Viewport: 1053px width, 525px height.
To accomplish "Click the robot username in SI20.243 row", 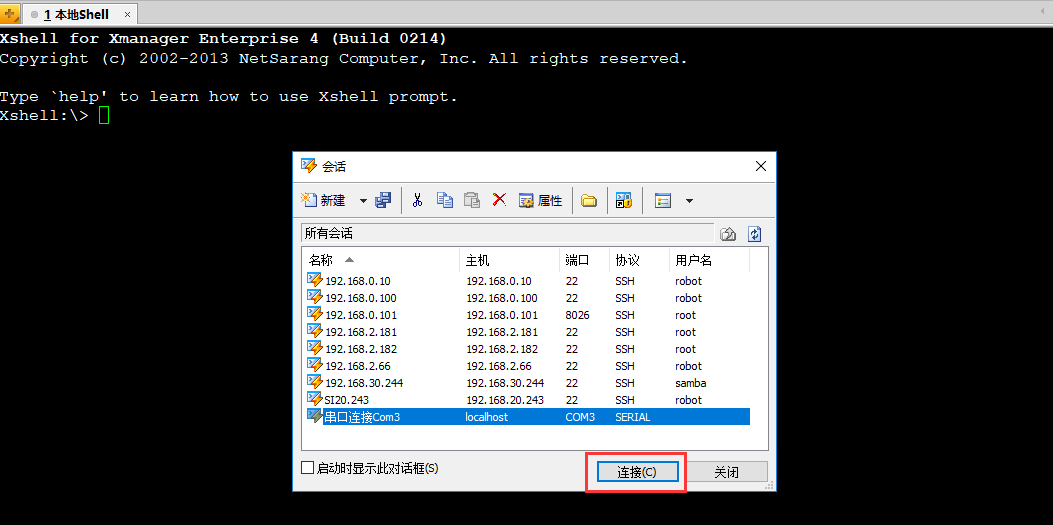I will [x=688, y=400].
